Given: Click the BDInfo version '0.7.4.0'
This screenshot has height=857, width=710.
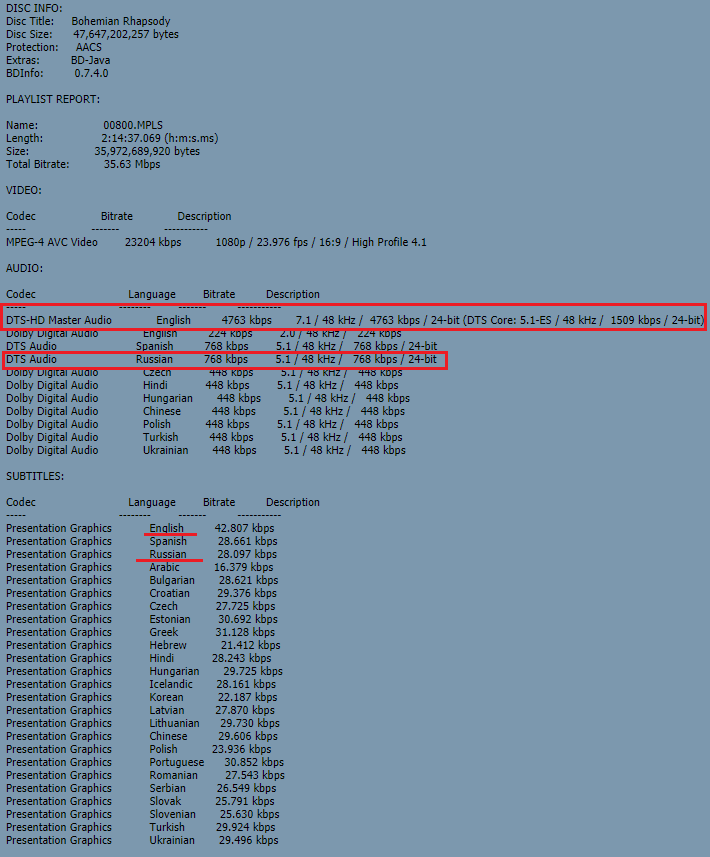Looking at the screenshot, I should click(x=91, y=73).
